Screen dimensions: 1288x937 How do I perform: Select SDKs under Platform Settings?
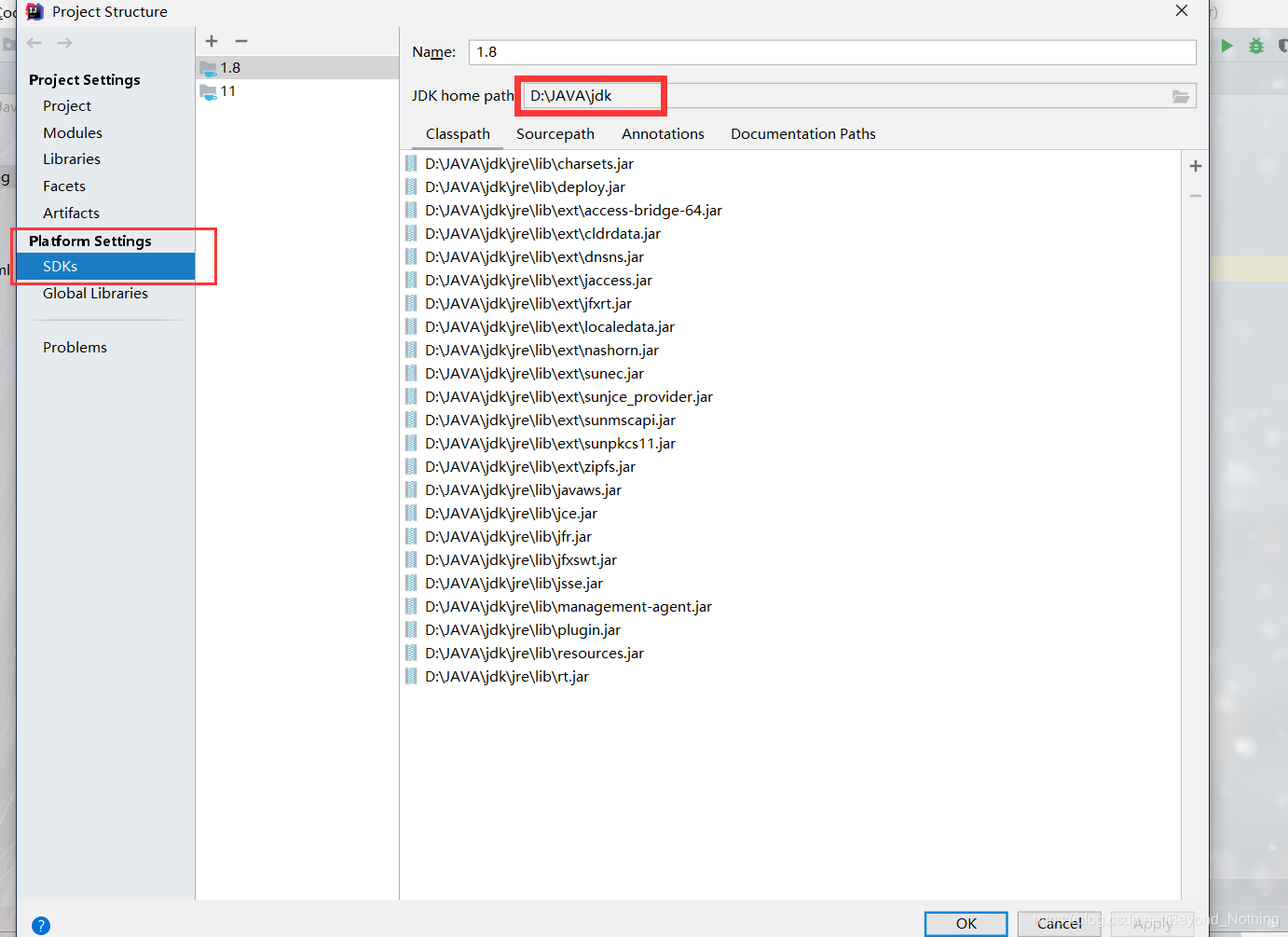point(105,266)
